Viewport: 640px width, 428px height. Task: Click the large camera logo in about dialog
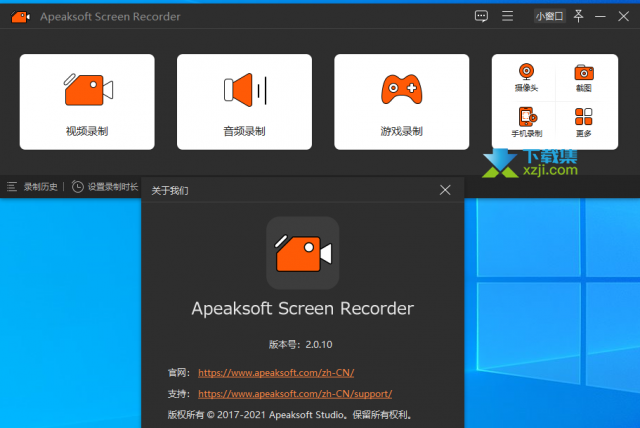point(302,253)
